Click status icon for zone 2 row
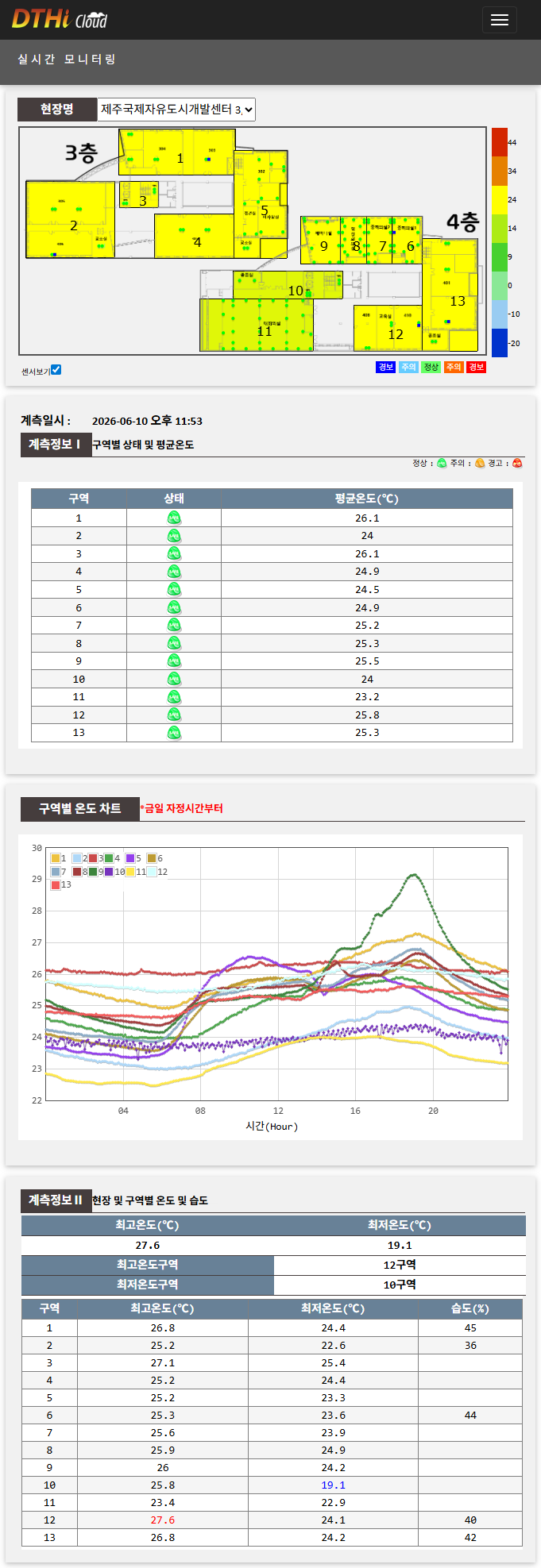Screen dimensions: 541x1568 point(174,536)
